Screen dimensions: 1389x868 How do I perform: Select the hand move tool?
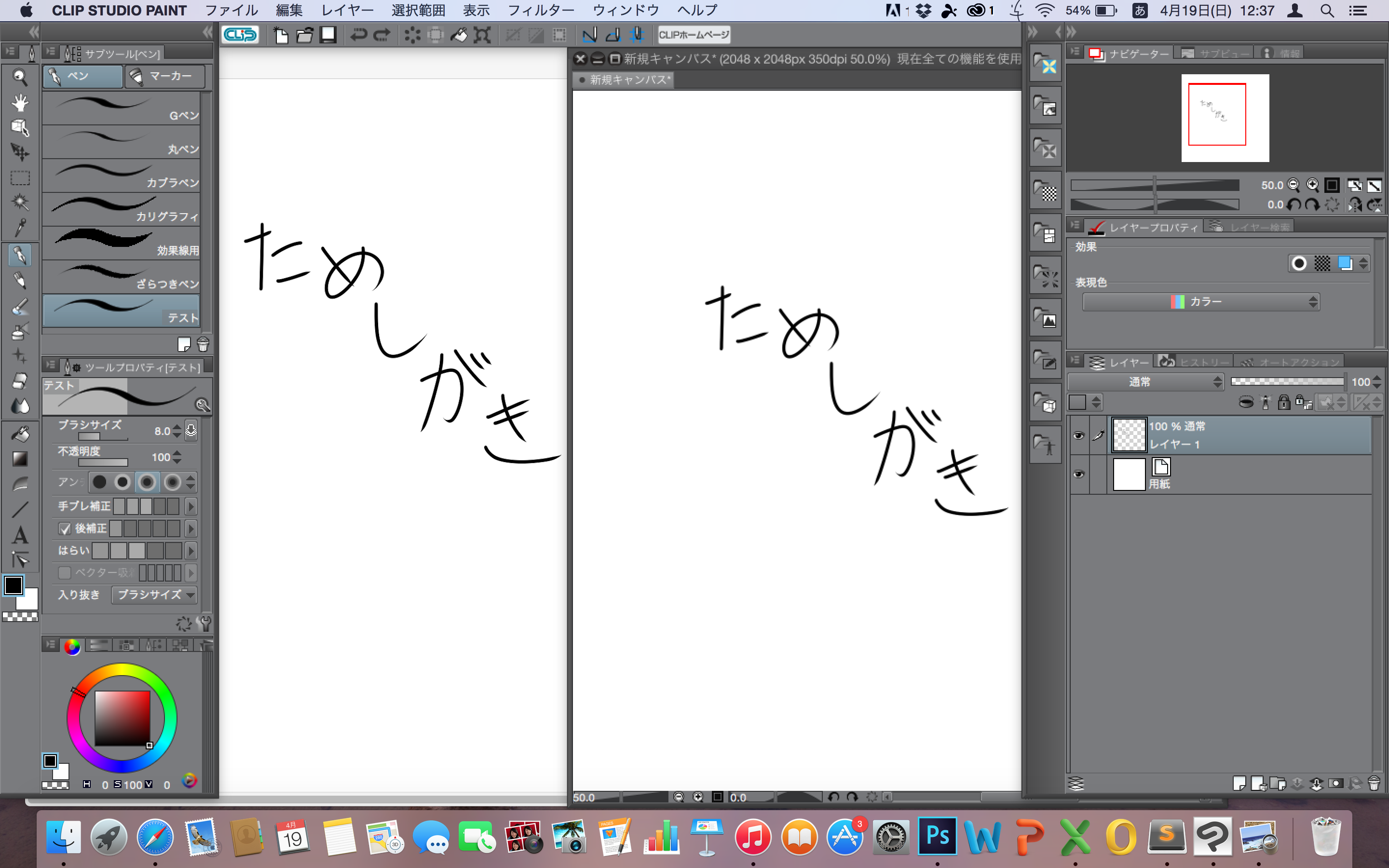(x=19, y=102)
